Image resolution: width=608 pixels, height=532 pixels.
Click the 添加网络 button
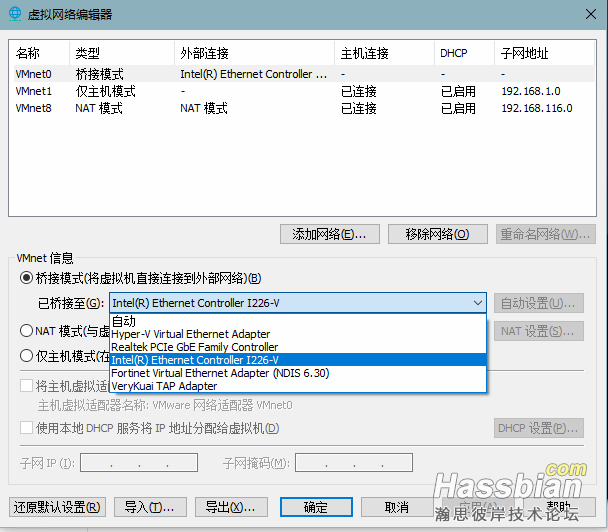coord(329,234)
